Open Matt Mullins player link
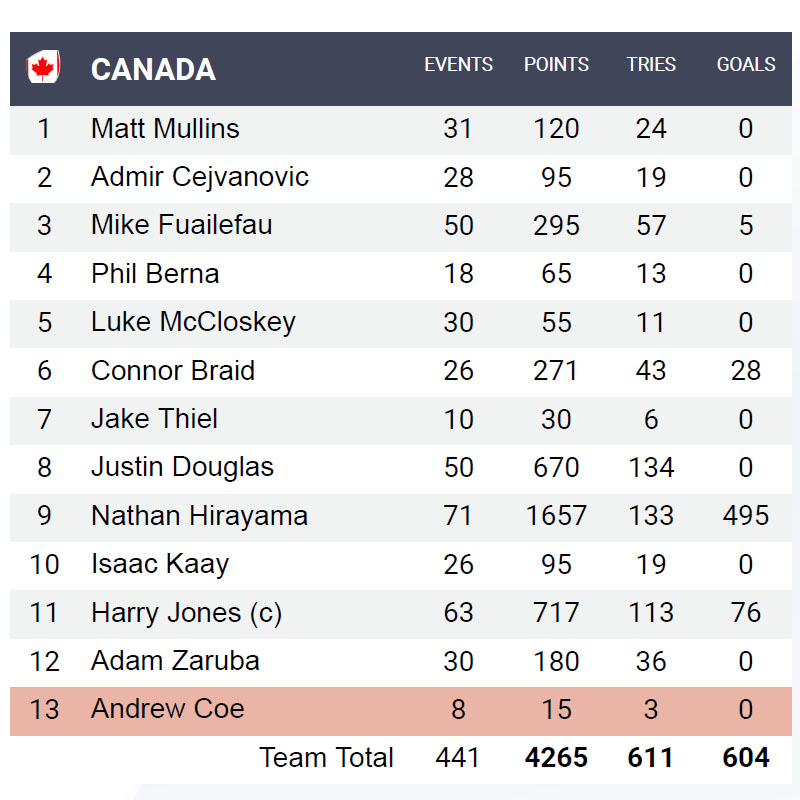This screenshot has height=800, width=800. click(165, 129)
